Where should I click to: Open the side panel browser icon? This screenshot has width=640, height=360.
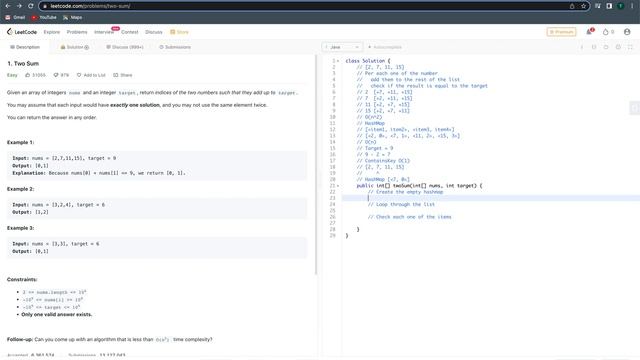(609, 6)
